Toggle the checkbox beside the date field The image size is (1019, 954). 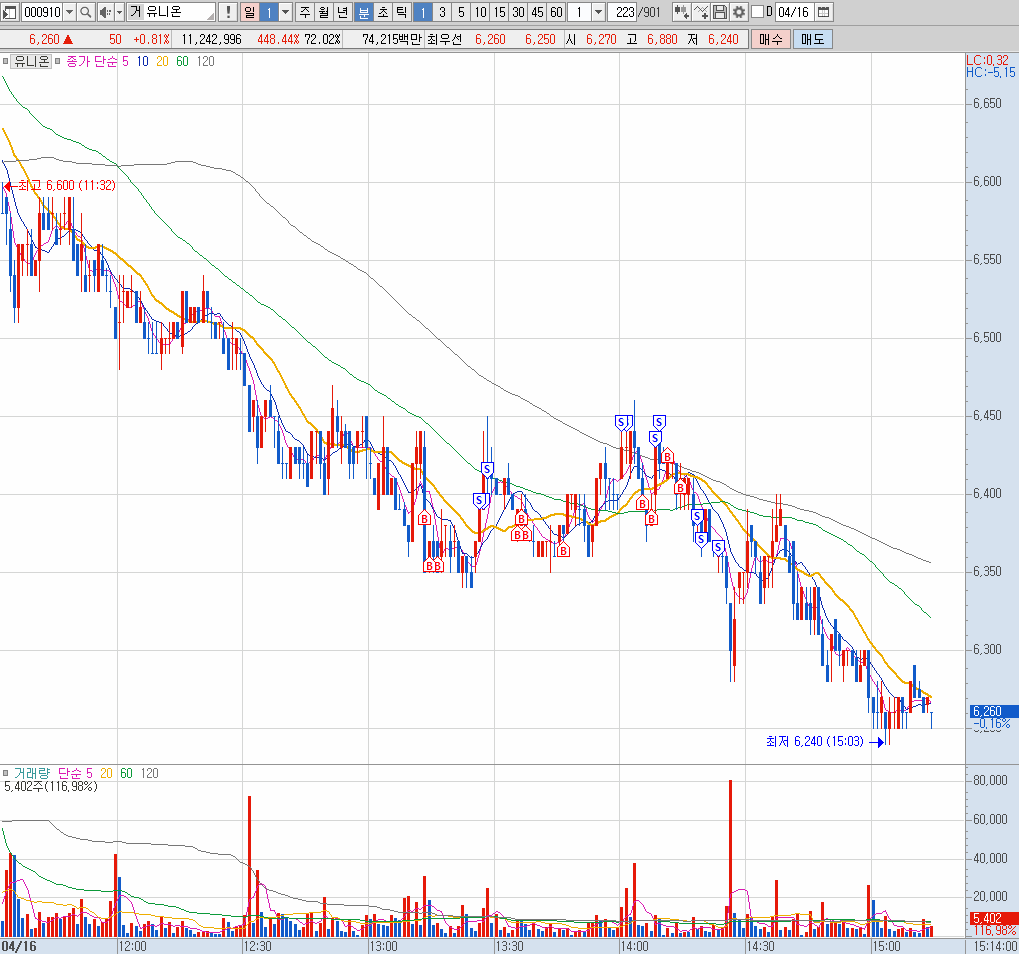click(x=757, y=12)
